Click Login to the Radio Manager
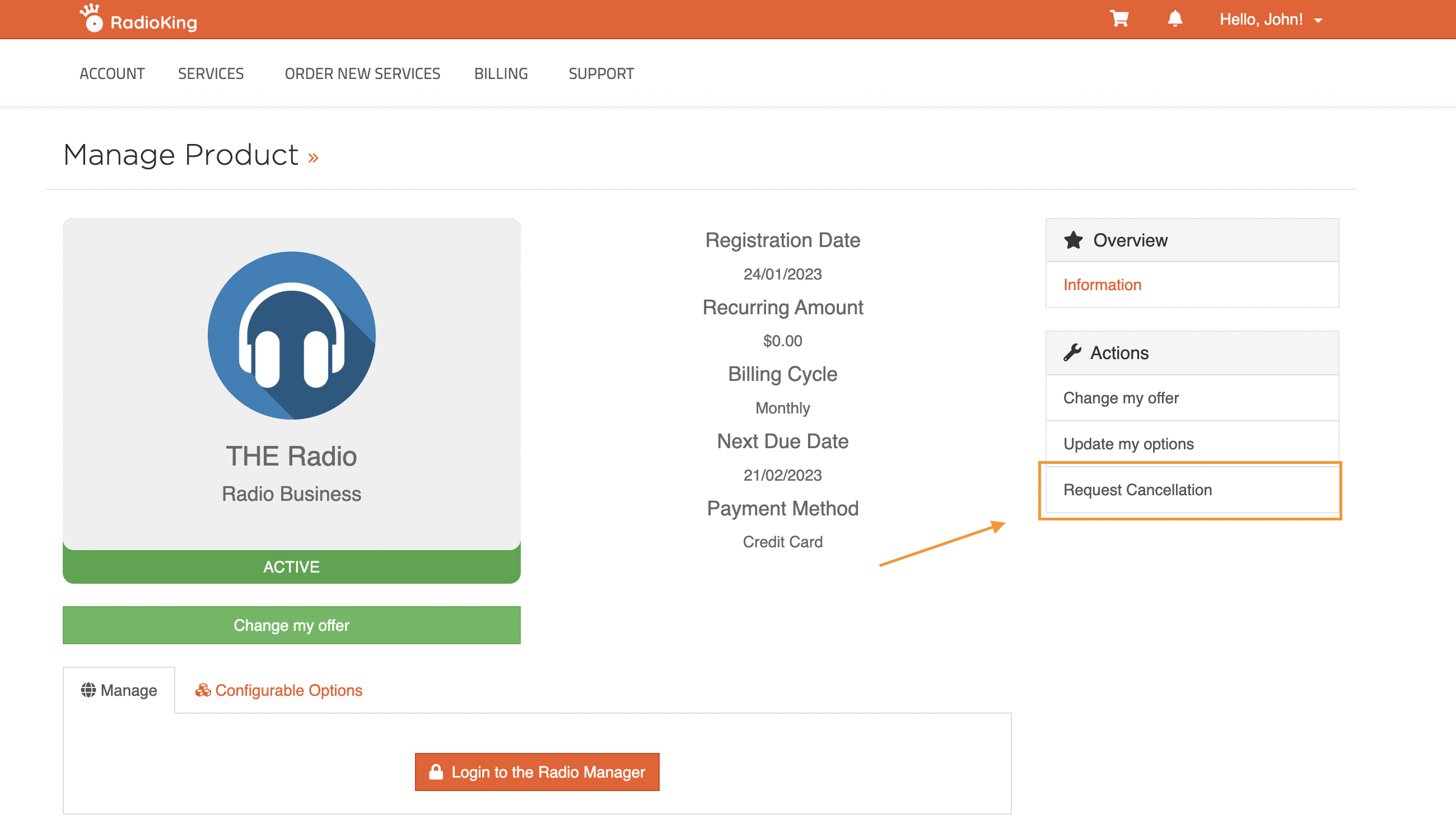 (x=537, y=772)
